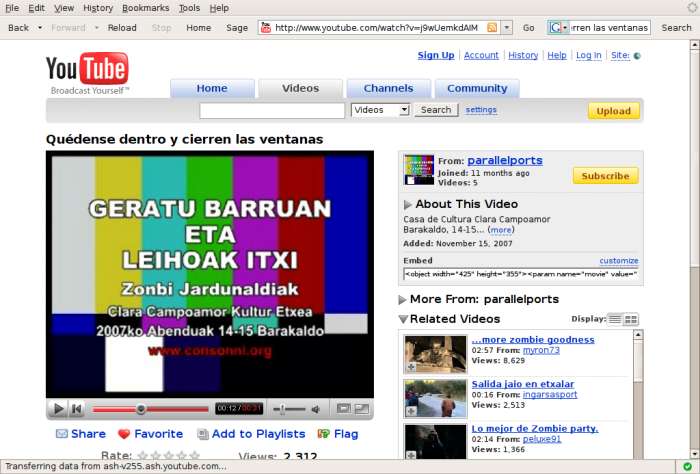The height and width of the screenshot is (474, 700).
Task: Click the small-size player view icon
Action: point(343,409)
